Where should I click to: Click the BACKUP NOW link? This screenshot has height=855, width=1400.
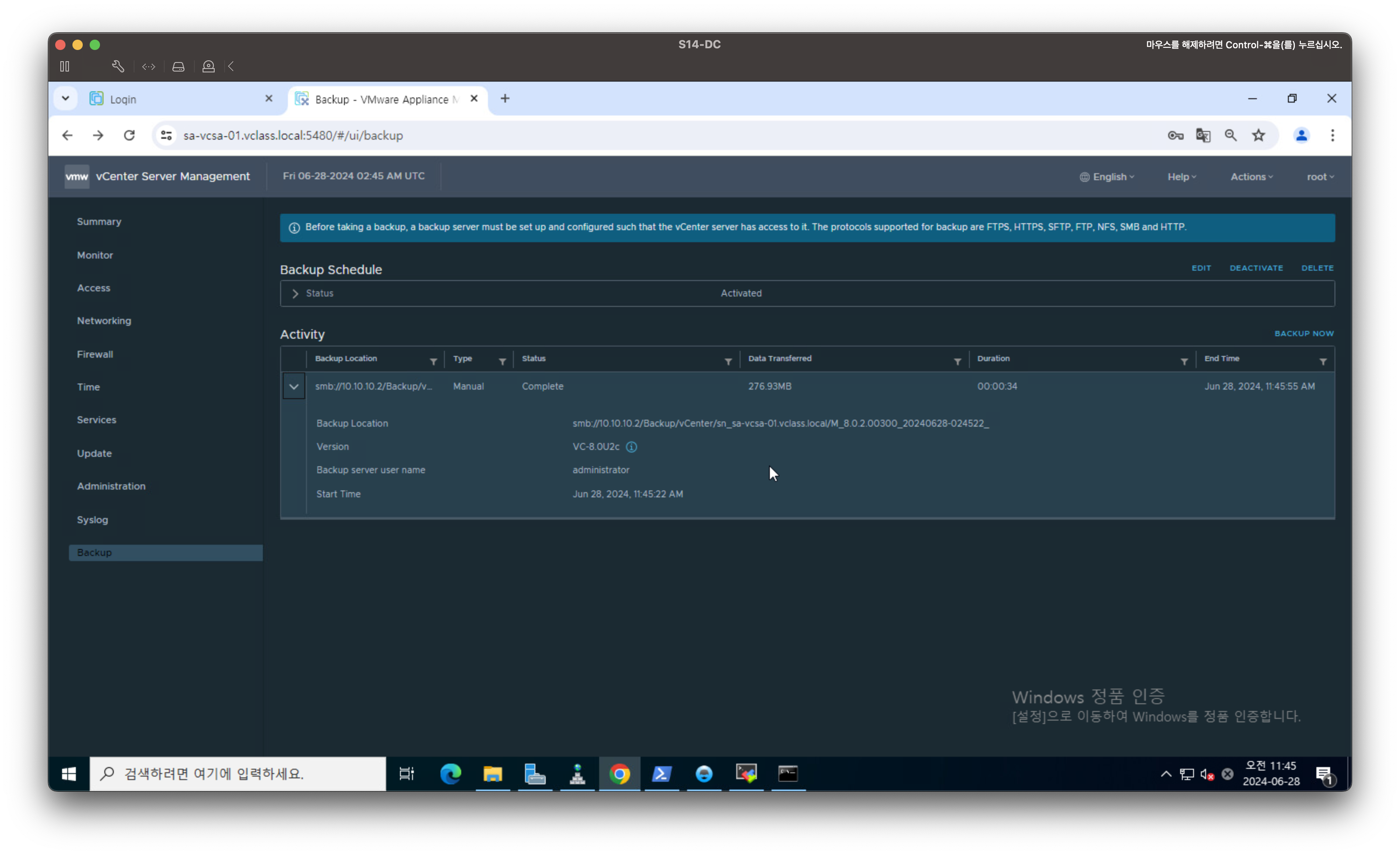[1303, 334]
